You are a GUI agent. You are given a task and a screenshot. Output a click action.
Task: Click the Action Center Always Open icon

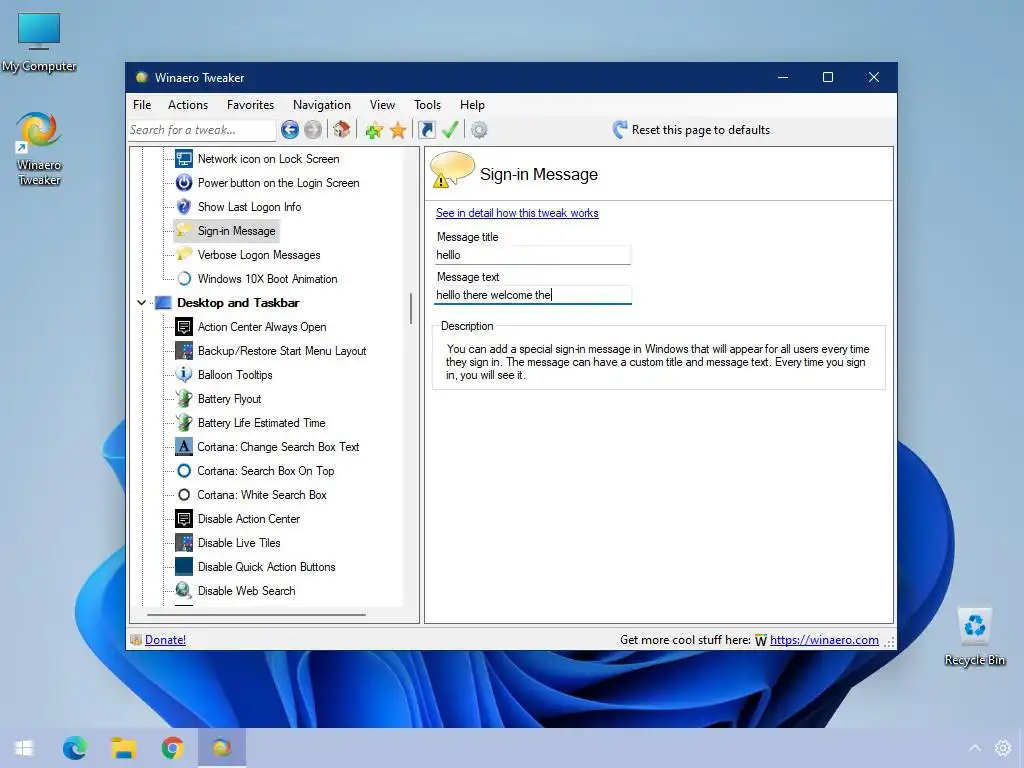click(184, 327)
